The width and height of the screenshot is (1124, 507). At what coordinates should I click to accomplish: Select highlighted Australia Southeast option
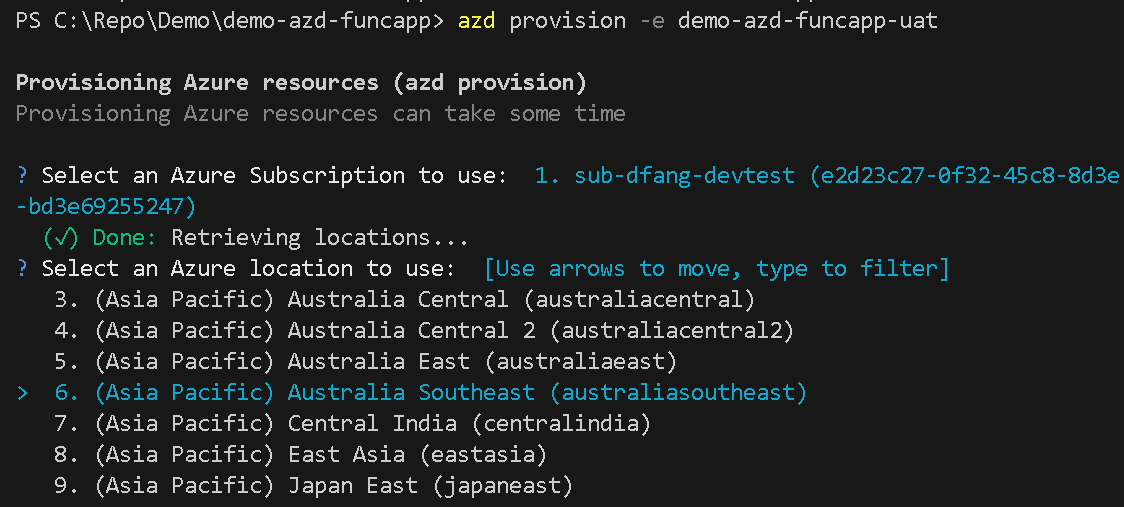click(431, 392)
